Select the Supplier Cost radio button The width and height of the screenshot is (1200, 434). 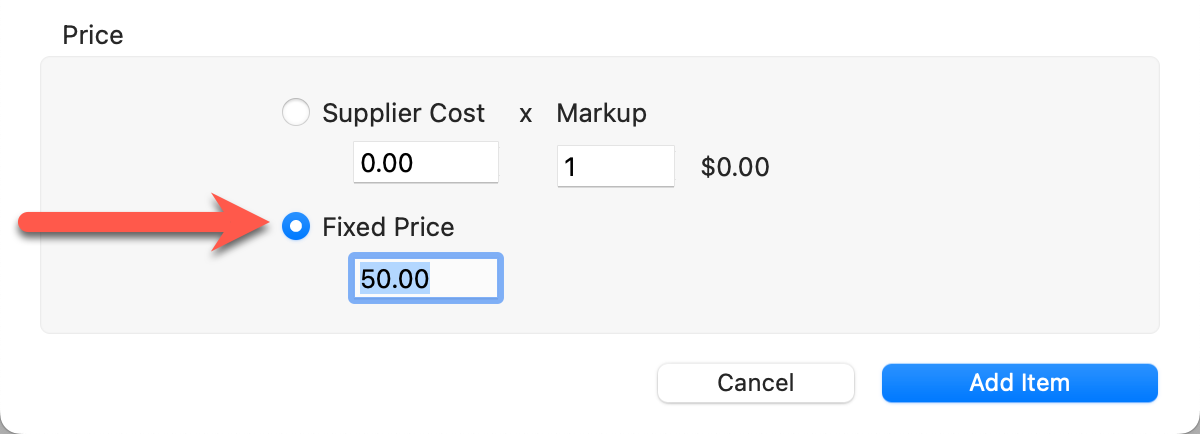tap(296, 113)
